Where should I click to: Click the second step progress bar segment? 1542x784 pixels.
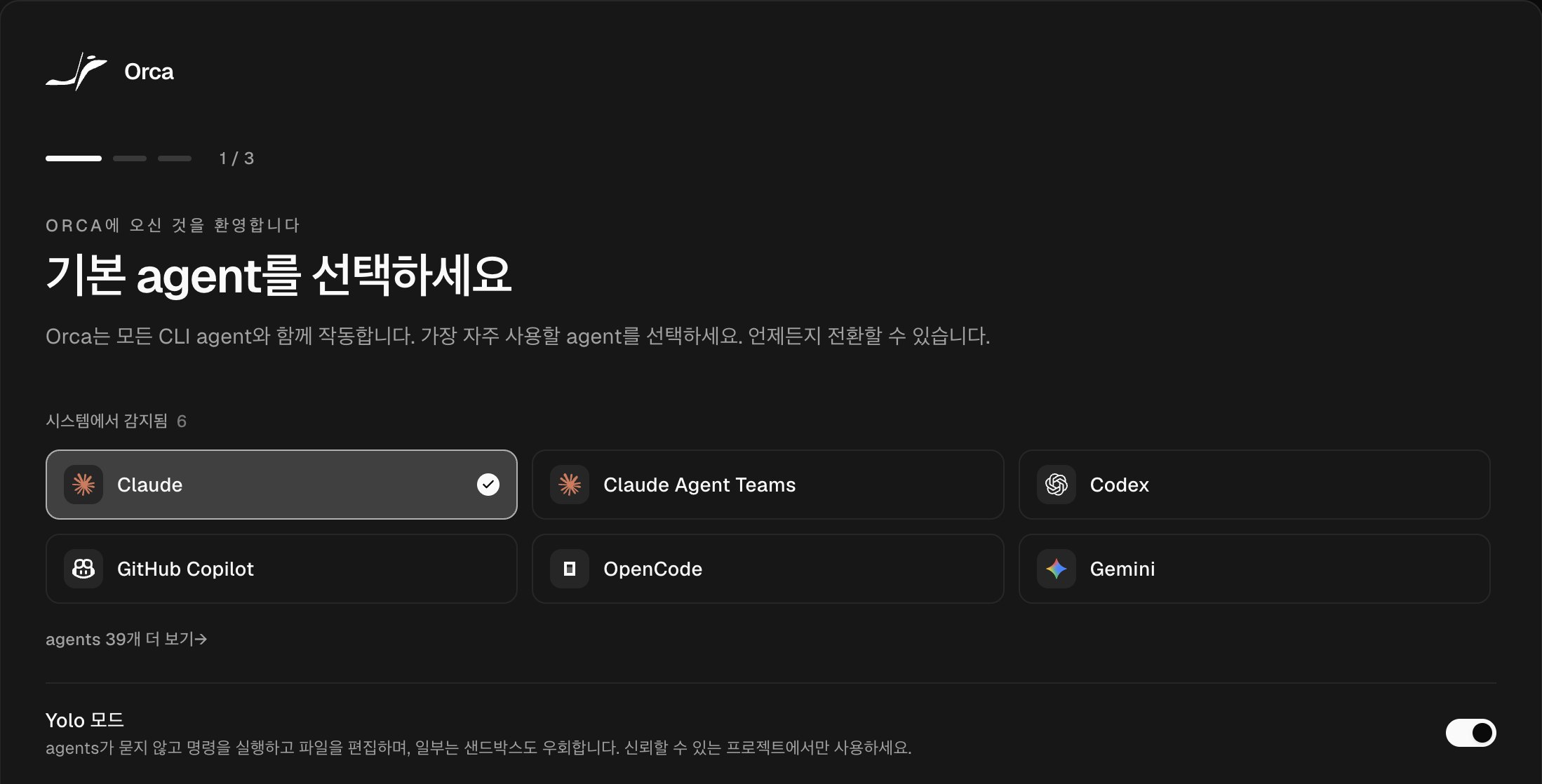pos(130,158)
